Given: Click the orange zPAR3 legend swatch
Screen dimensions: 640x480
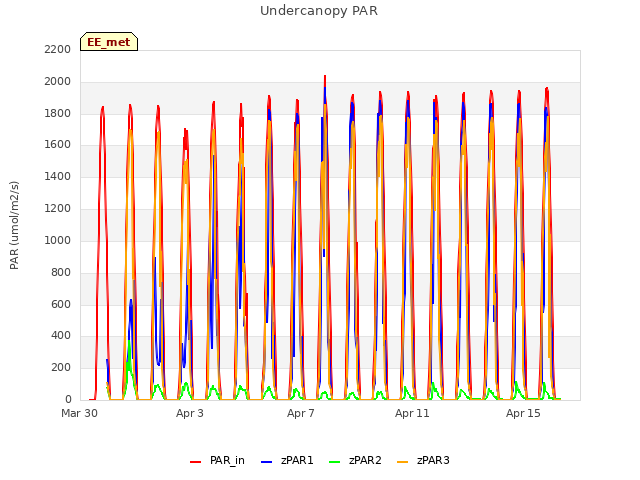Looking at the screenshot, I should click(402, 462).
